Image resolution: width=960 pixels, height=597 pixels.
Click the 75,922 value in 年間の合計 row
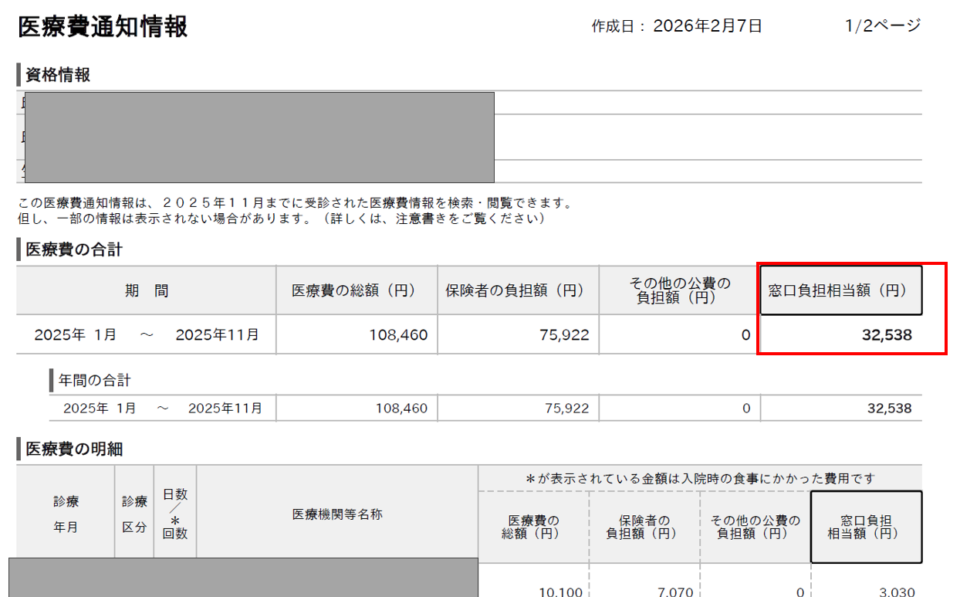(567, 408)
